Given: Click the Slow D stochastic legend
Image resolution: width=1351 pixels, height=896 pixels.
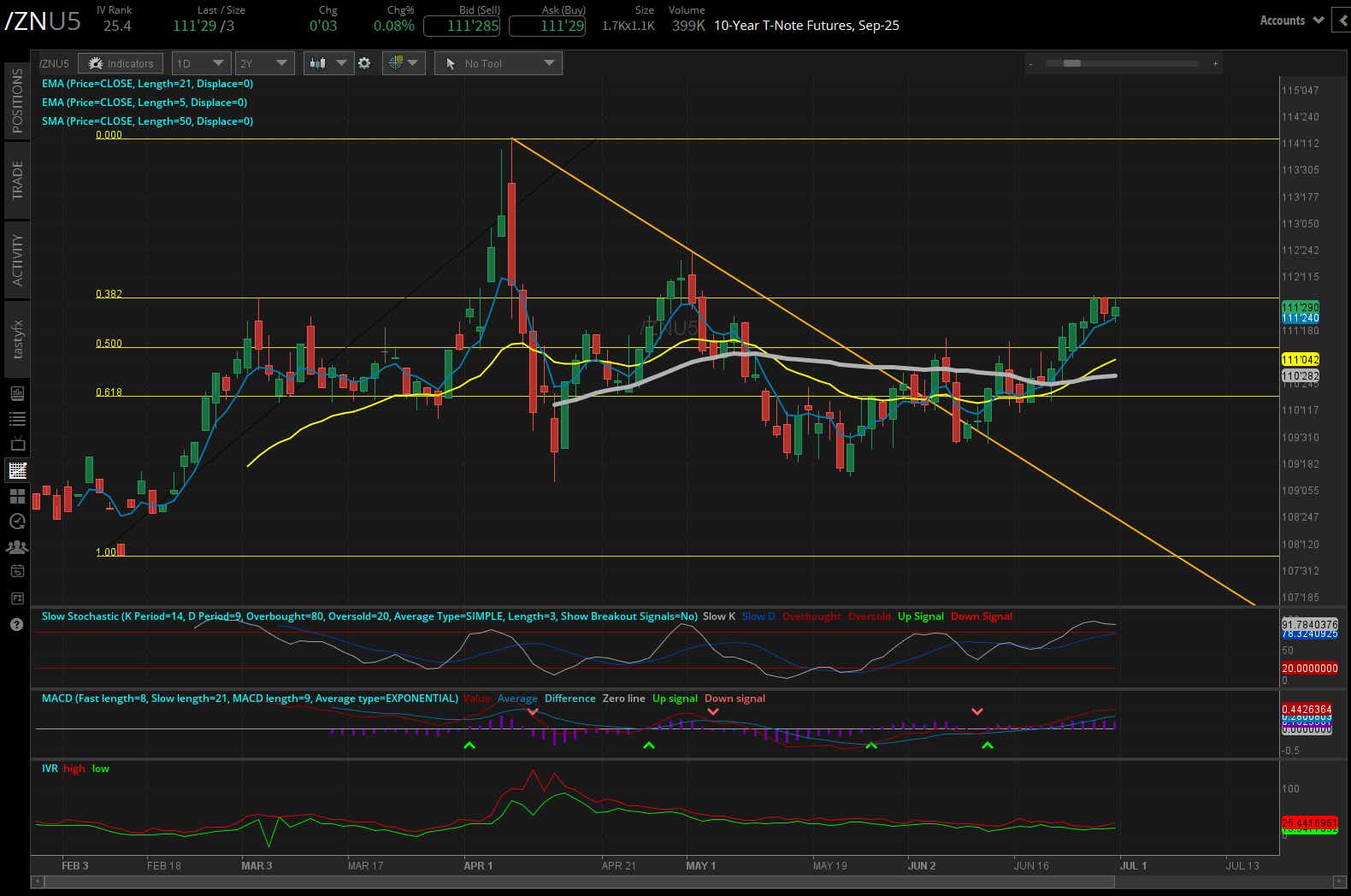Looking at the screenshot, I should click(x=758, y=616).
